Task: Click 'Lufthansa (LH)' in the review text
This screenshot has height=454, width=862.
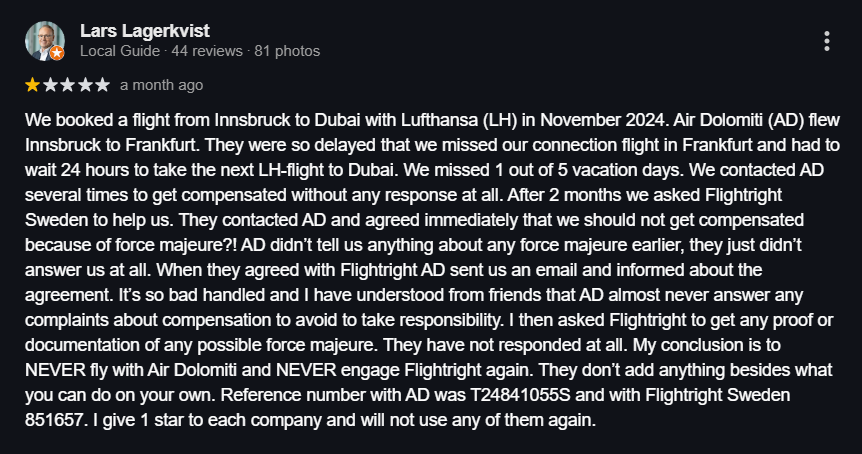Action: coord(458,120)
